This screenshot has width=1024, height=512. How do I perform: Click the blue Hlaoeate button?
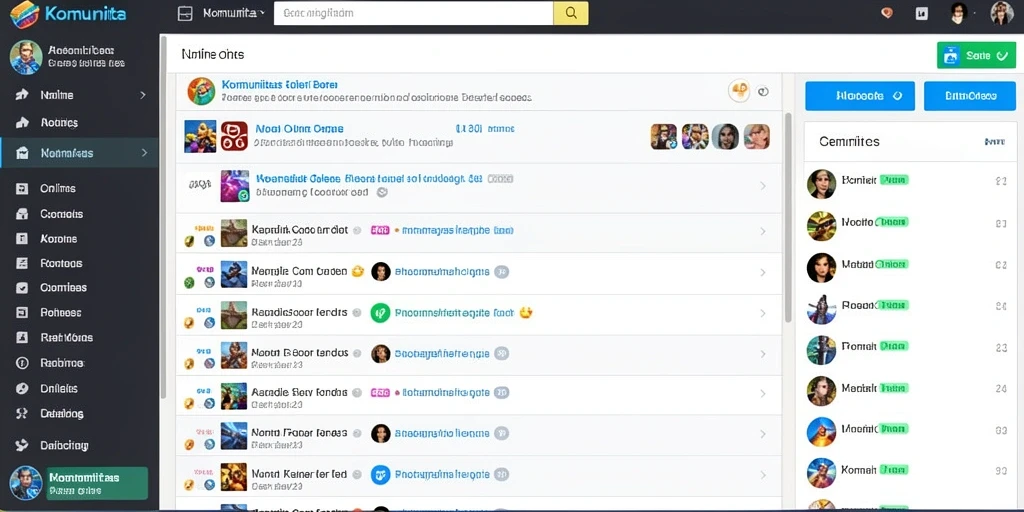(860, 96)
